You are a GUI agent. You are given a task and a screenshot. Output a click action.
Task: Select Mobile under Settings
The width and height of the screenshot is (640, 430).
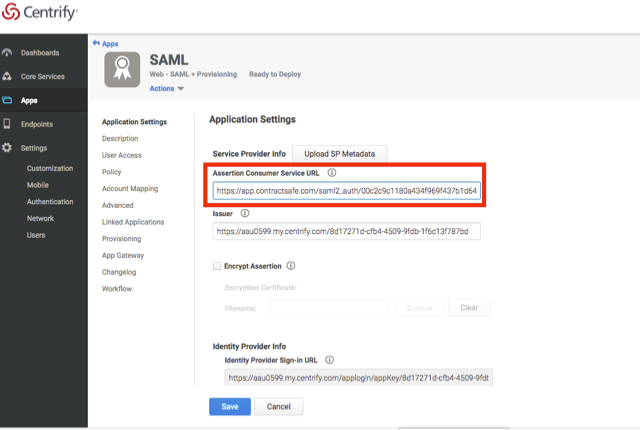tap(38, 185)
